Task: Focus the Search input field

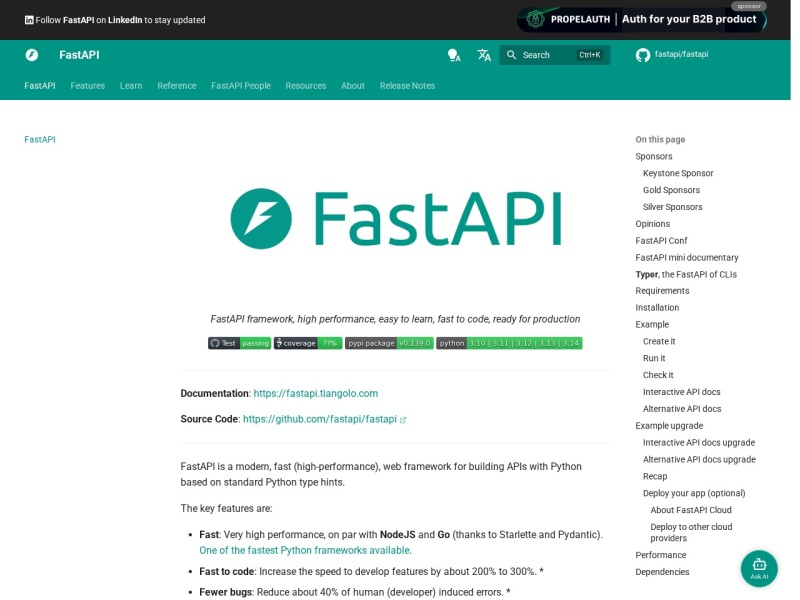Action: tap(555, 55)
